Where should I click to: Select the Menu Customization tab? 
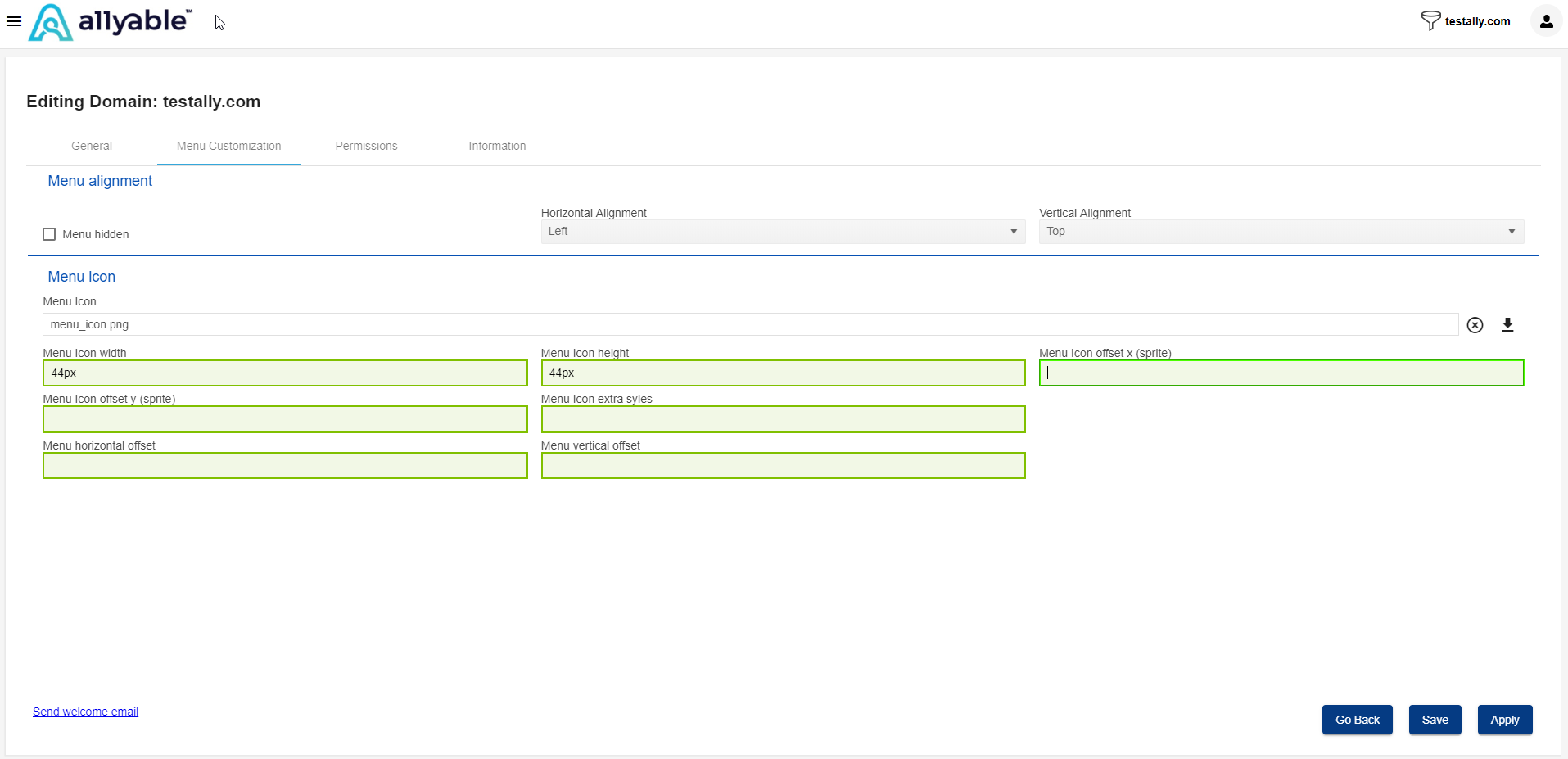pos(229,146)
